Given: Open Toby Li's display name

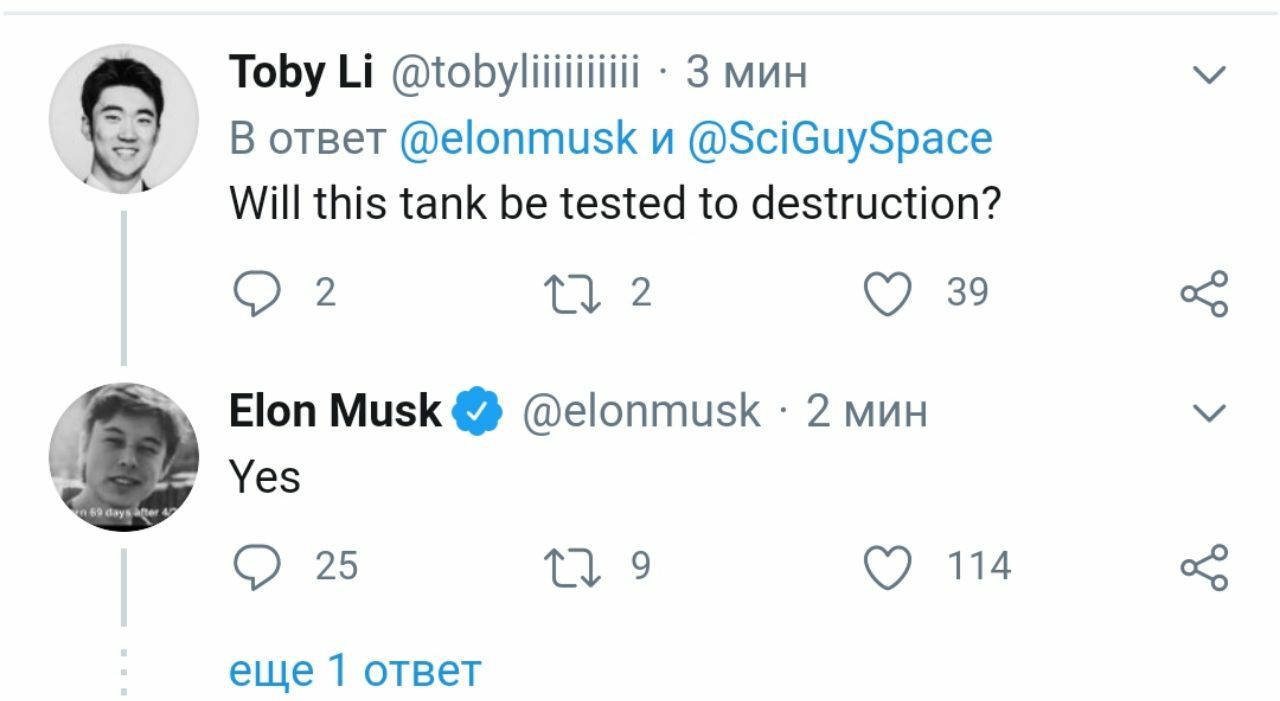Looking at the screenshot, I should point(301,73).
